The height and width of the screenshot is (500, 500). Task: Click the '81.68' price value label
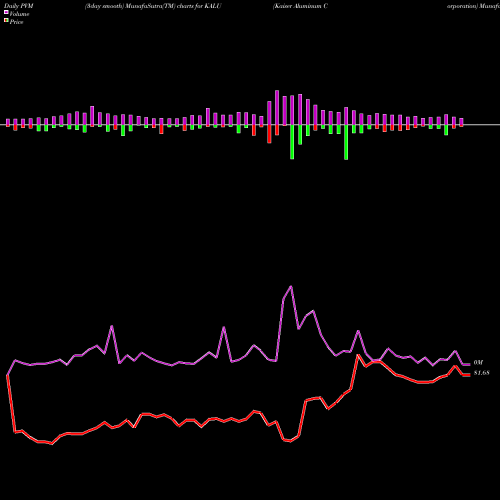click(x=481, y=373)
